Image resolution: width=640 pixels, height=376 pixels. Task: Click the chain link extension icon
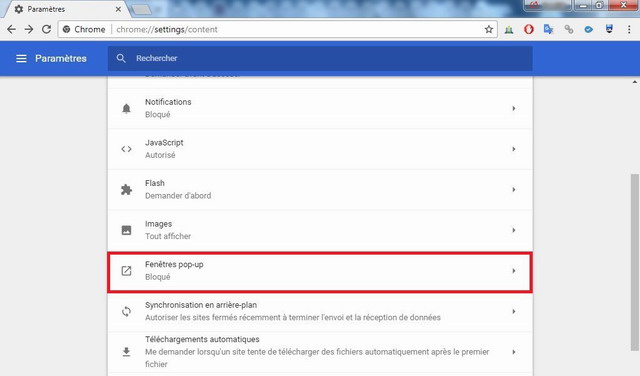click(x=569, y=29)
